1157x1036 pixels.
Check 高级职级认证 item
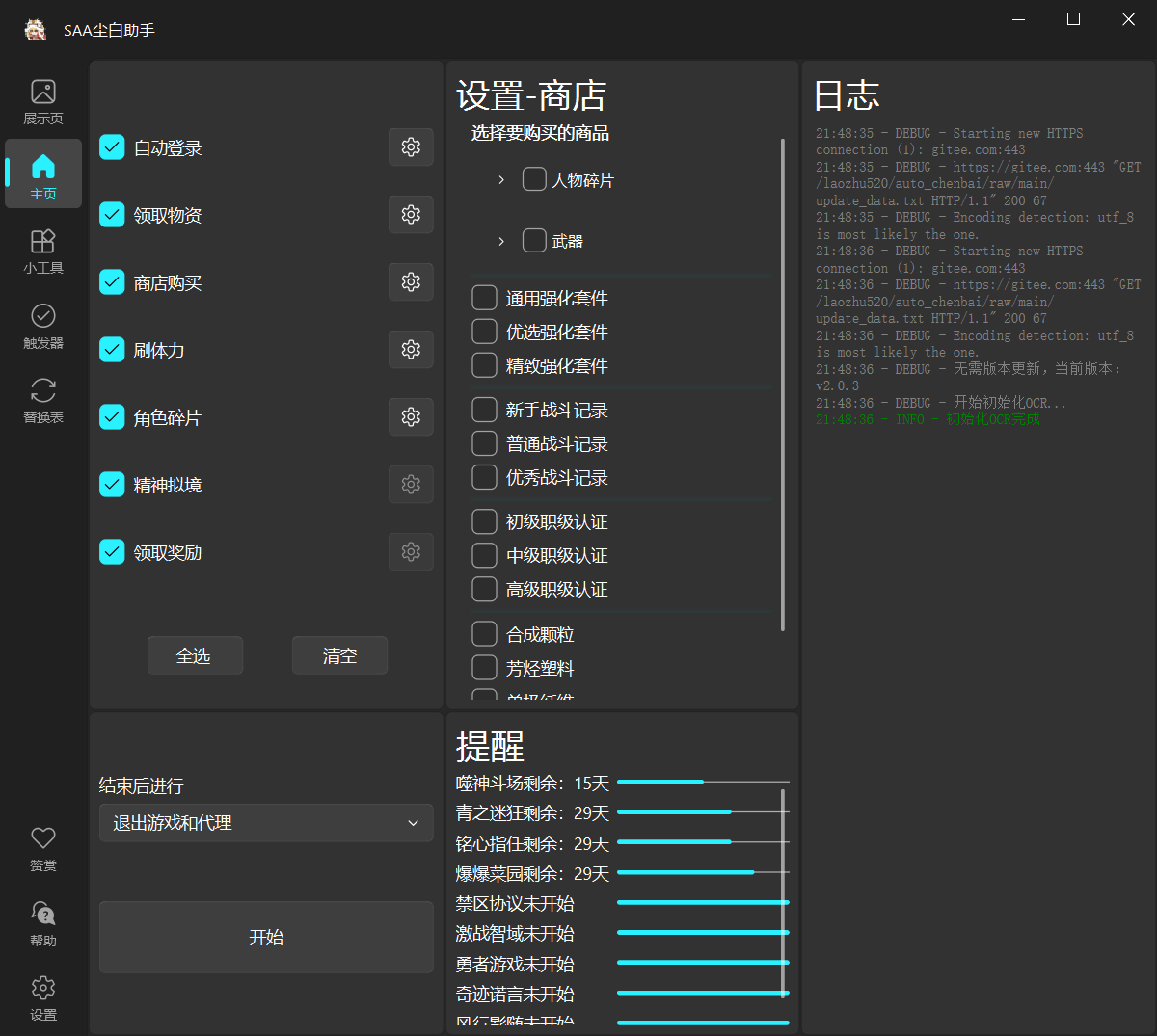click(484, 589)
